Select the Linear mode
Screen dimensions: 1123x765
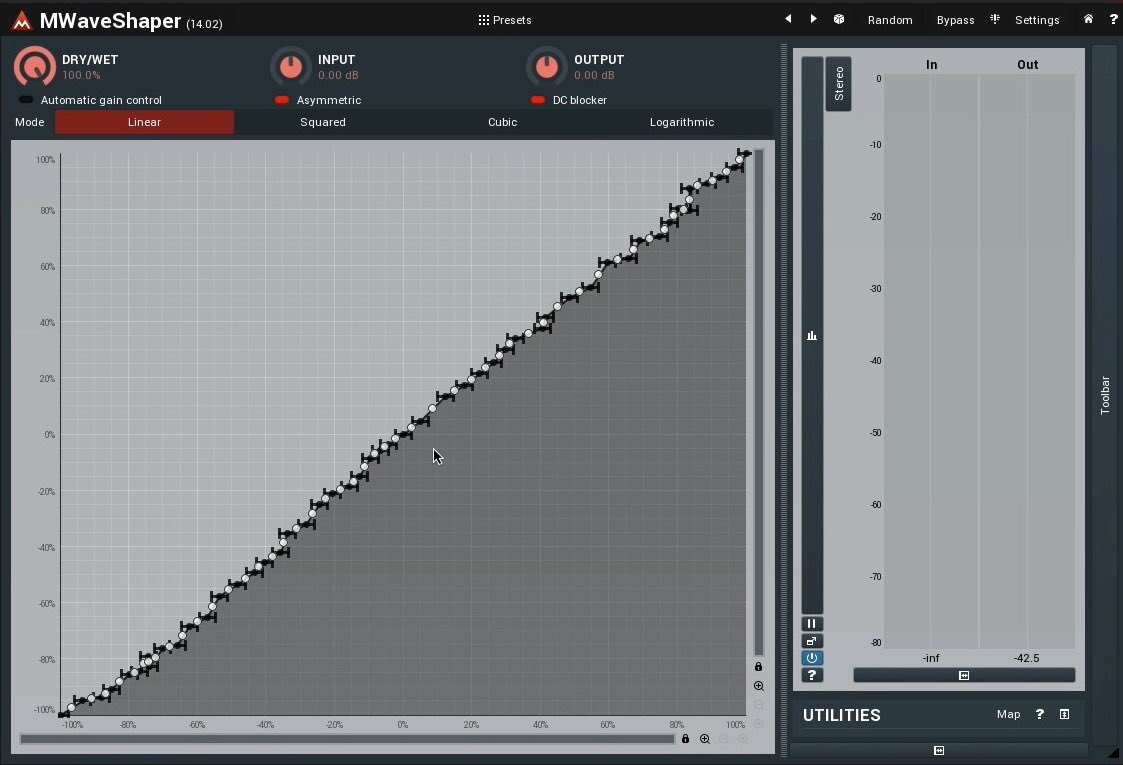tap(144, 122)
